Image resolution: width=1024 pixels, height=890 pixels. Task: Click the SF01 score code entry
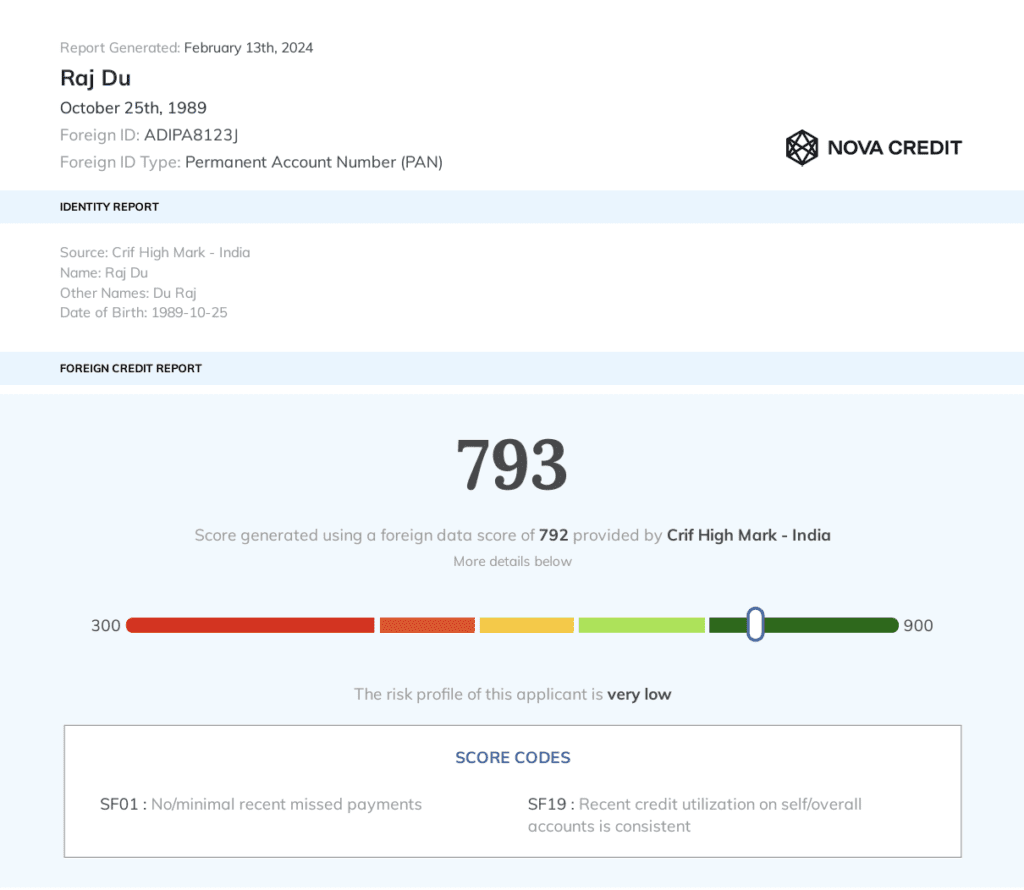[x=261, y=804]
